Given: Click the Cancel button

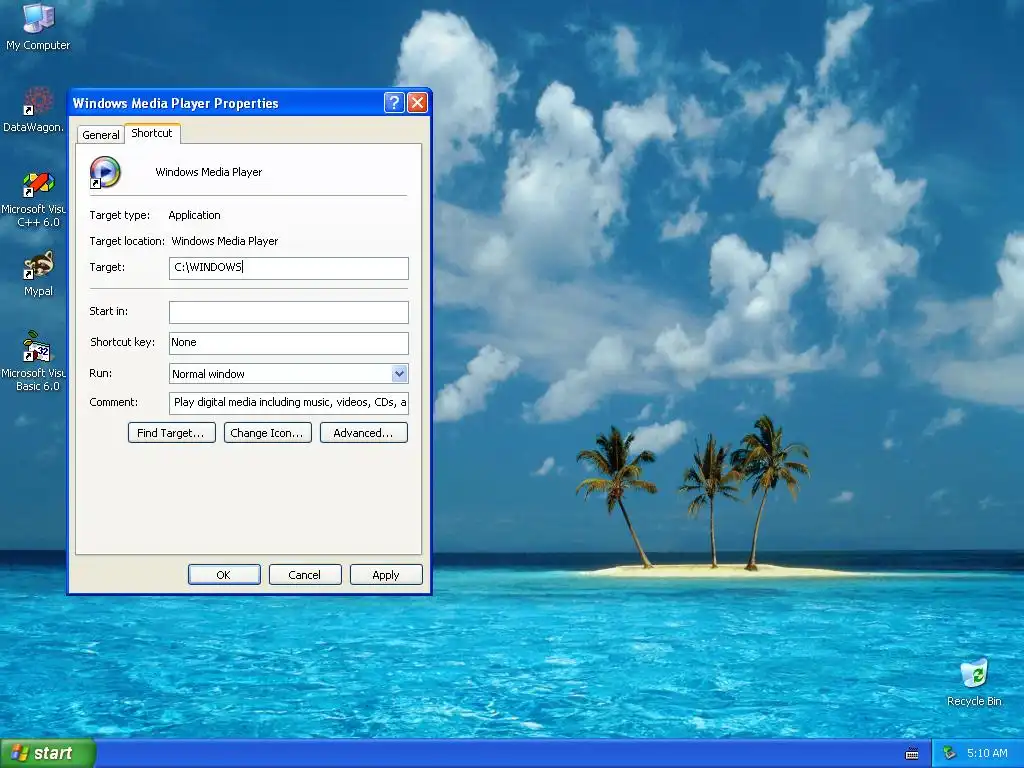Looking at the screenshot, I should (x=305, y=575).
